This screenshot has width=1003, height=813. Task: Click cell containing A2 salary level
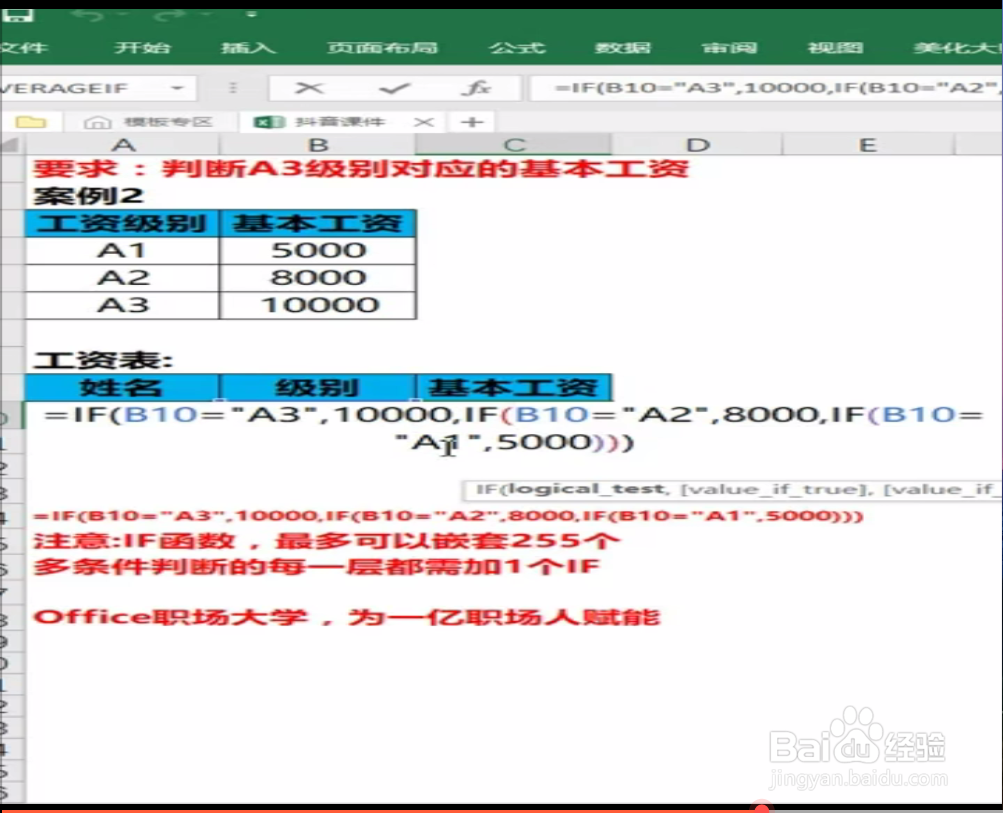pyautogui.click(x=122, y=278)
